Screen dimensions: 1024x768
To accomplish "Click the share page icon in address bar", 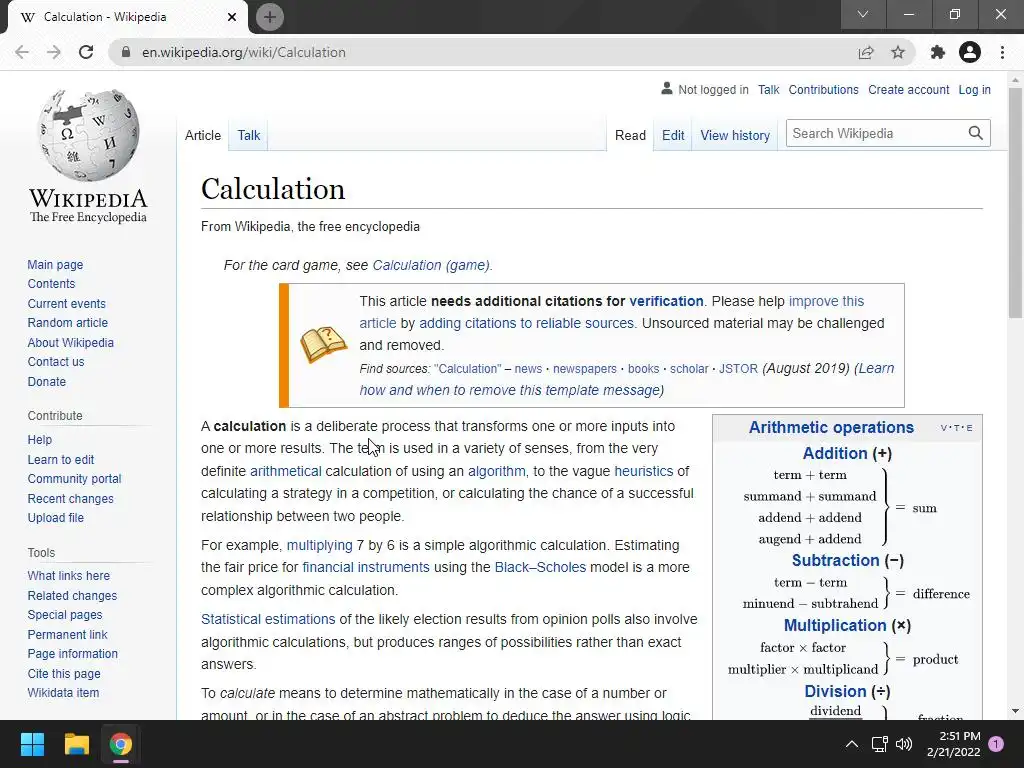I will pyautogui.click(x=866, y=52).
